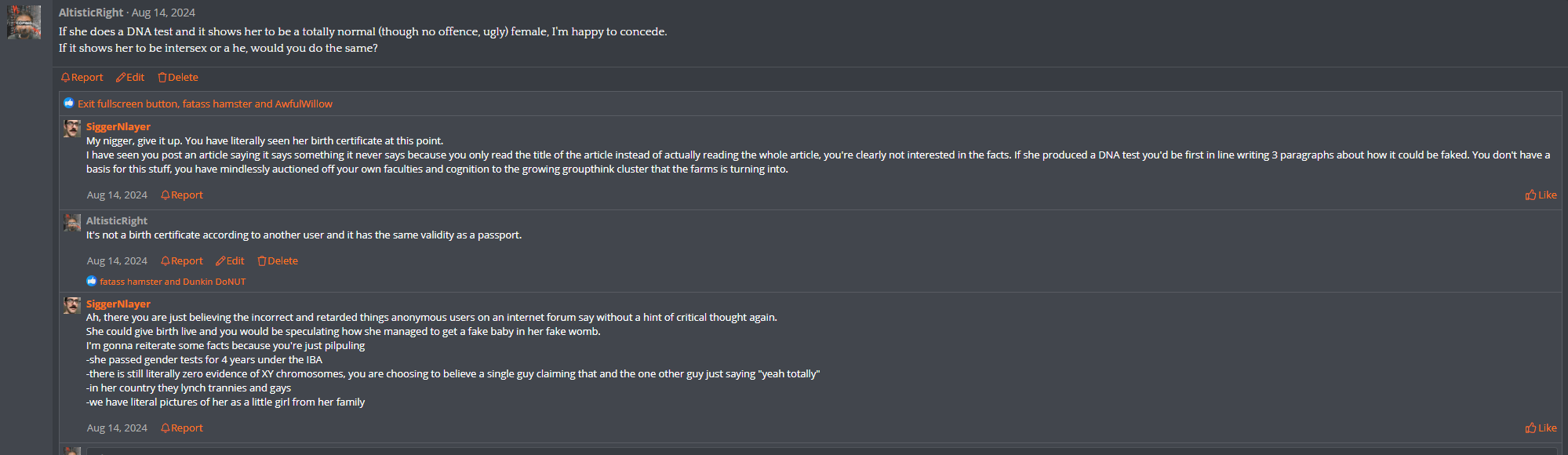This screenshot has width=1568, height=455.
Task: View likes by fatass hamster and Dunkin DoNUT
Action: pyautogui.click(x=173, y=282)
